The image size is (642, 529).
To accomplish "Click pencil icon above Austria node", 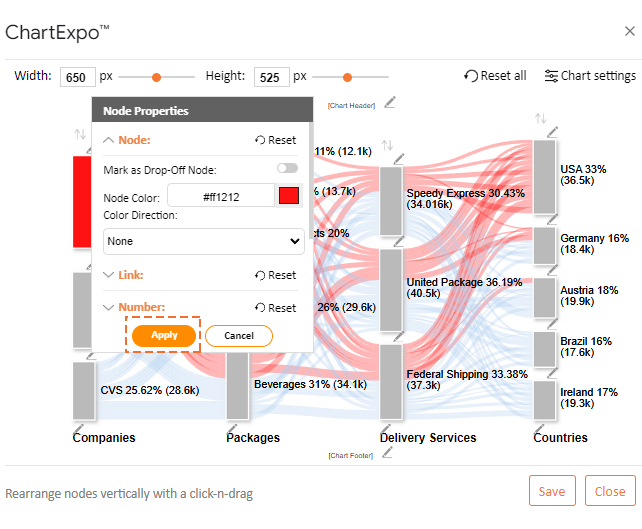I will point(552,270).
